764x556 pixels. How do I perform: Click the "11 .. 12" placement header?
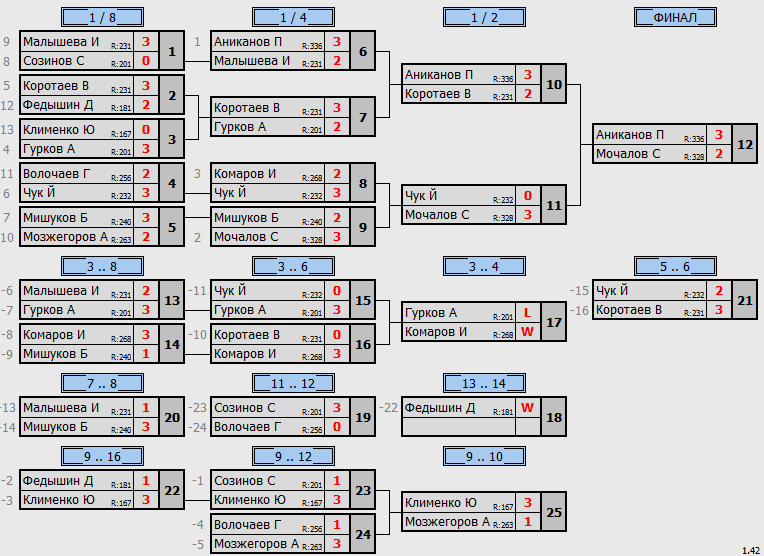pyautogui.click(x=293, y=383)
